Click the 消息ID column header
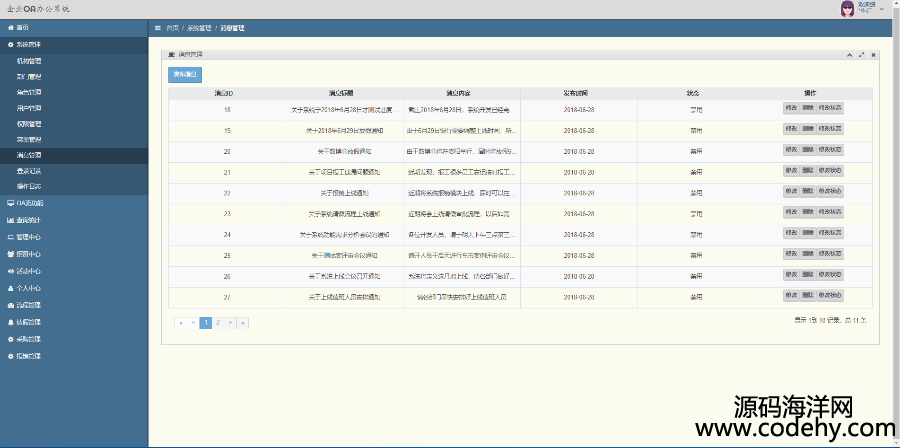Image resolution: width=900 pixels, height=448 pixels. pos(227,93)
